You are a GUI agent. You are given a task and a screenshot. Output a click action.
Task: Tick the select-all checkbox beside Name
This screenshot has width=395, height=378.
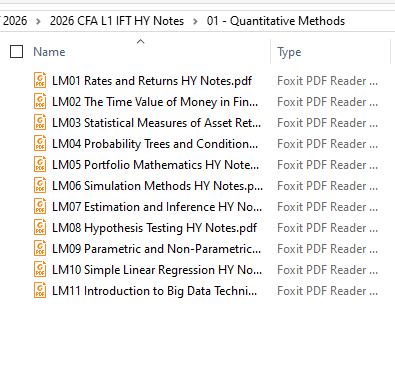coord(16,52)
